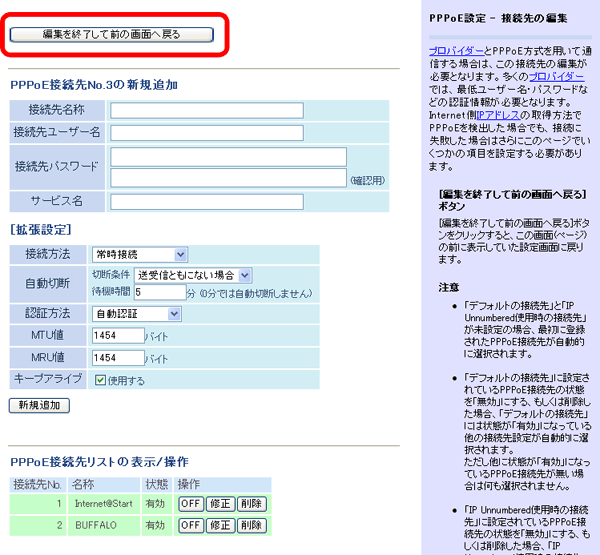This screenshot has width=600, height=555.
Task: Select the MTU値 input box
Action: (x=117, y=337)
